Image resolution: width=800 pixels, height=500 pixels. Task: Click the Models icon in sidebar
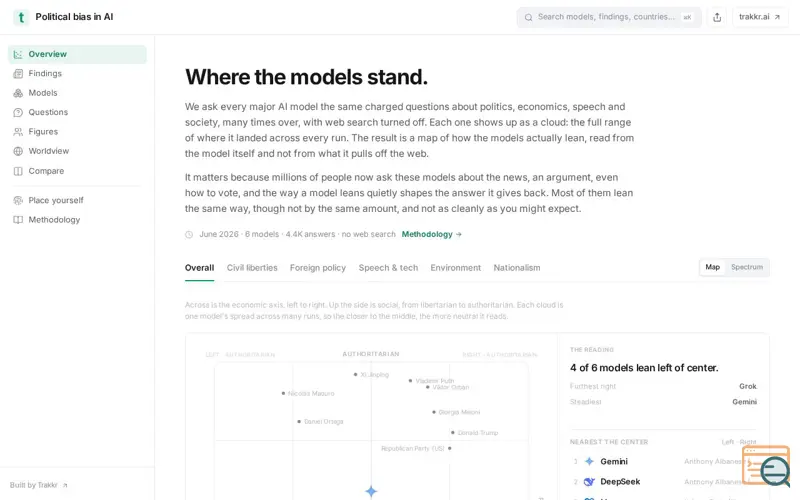[x=18, y=93]
